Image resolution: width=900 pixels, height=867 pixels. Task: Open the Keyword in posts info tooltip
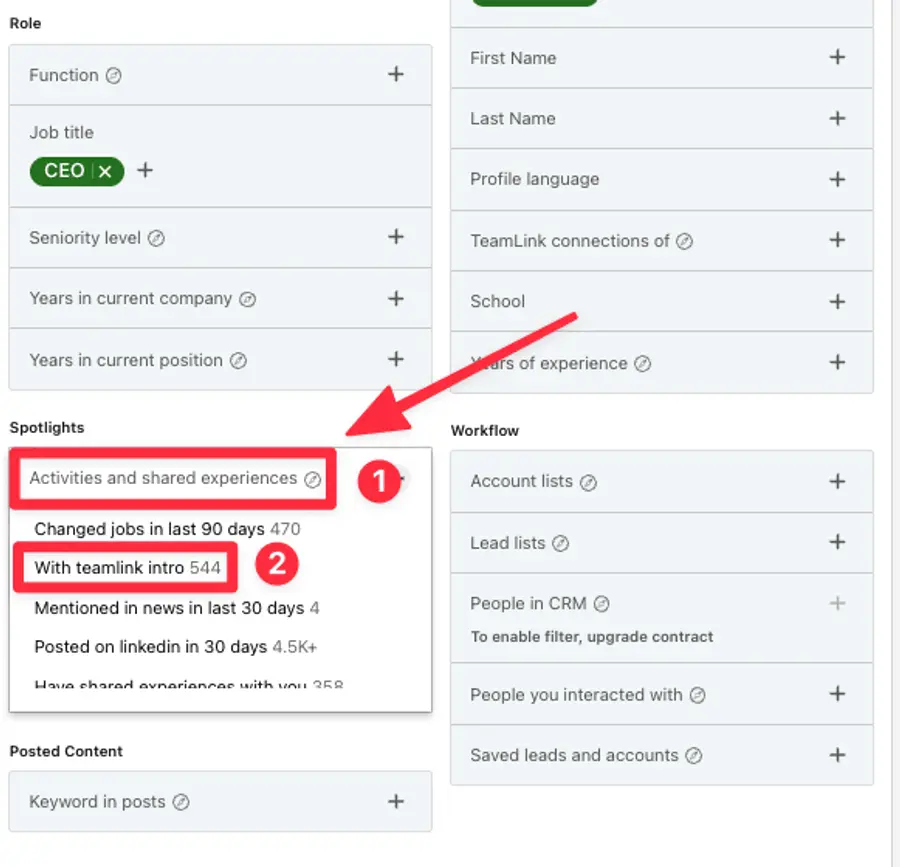point(181,801)
